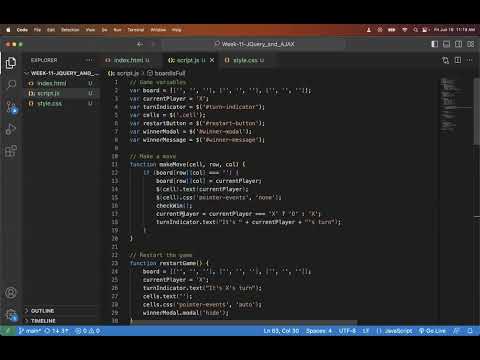Change end of line via LF item
Screen dimensions: 480x360
point(366,331)
